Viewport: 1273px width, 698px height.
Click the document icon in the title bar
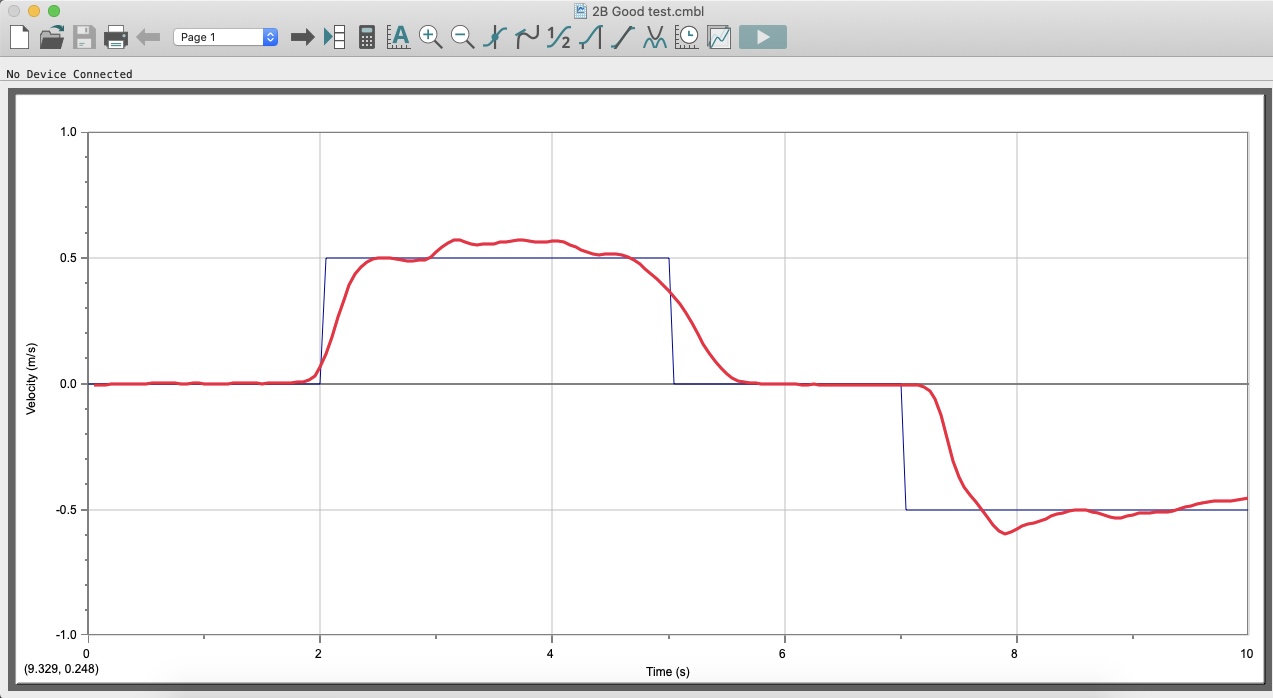coord(580,10)
